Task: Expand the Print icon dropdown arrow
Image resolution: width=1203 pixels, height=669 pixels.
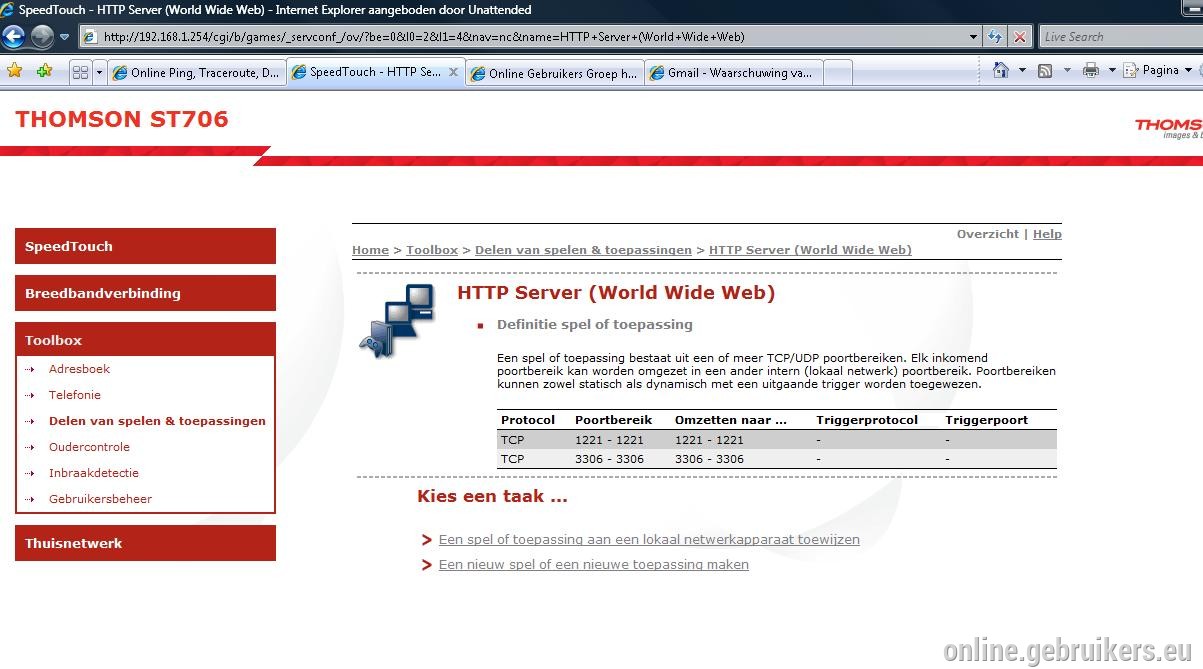Action: (1111, 70)
